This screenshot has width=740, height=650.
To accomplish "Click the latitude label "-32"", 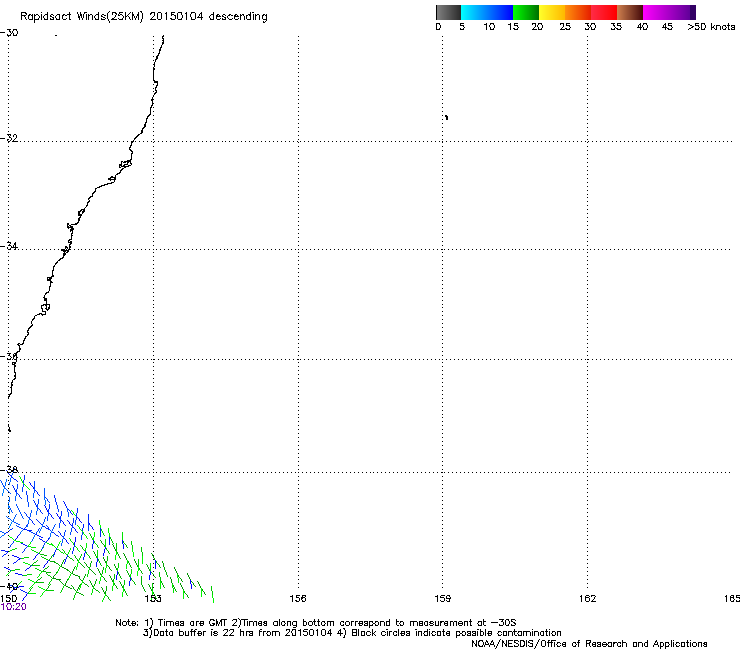I will coord(9,138).
